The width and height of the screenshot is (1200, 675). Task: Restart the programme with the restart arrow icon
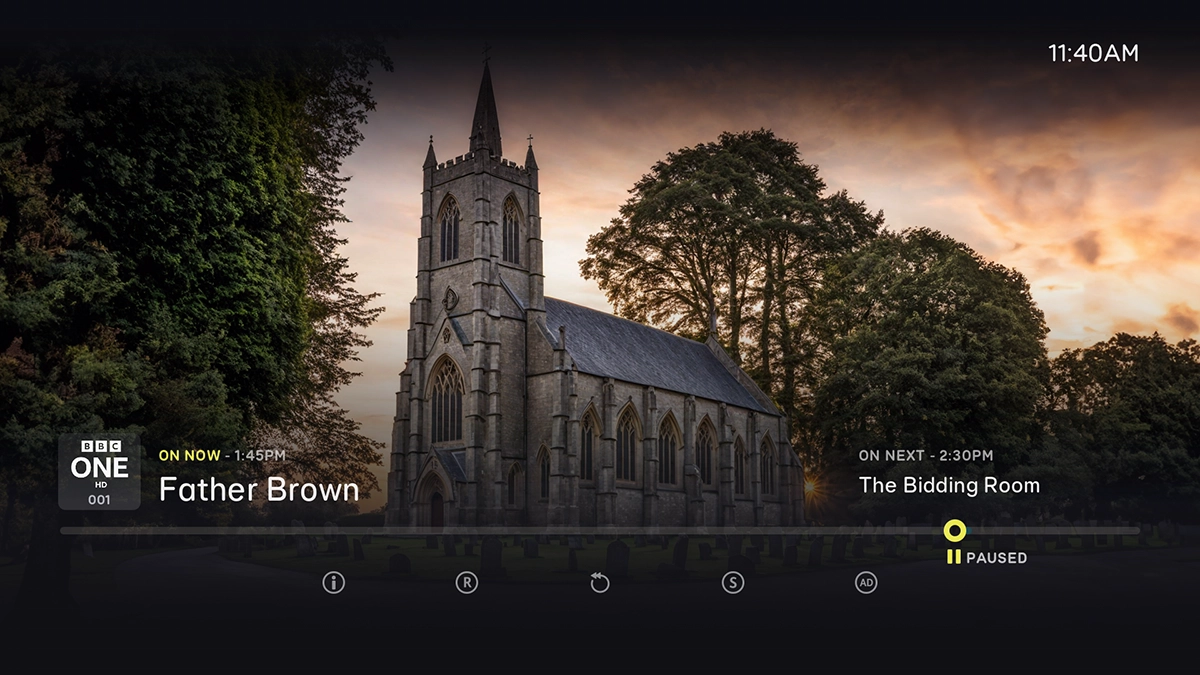[x=597, y=581]
